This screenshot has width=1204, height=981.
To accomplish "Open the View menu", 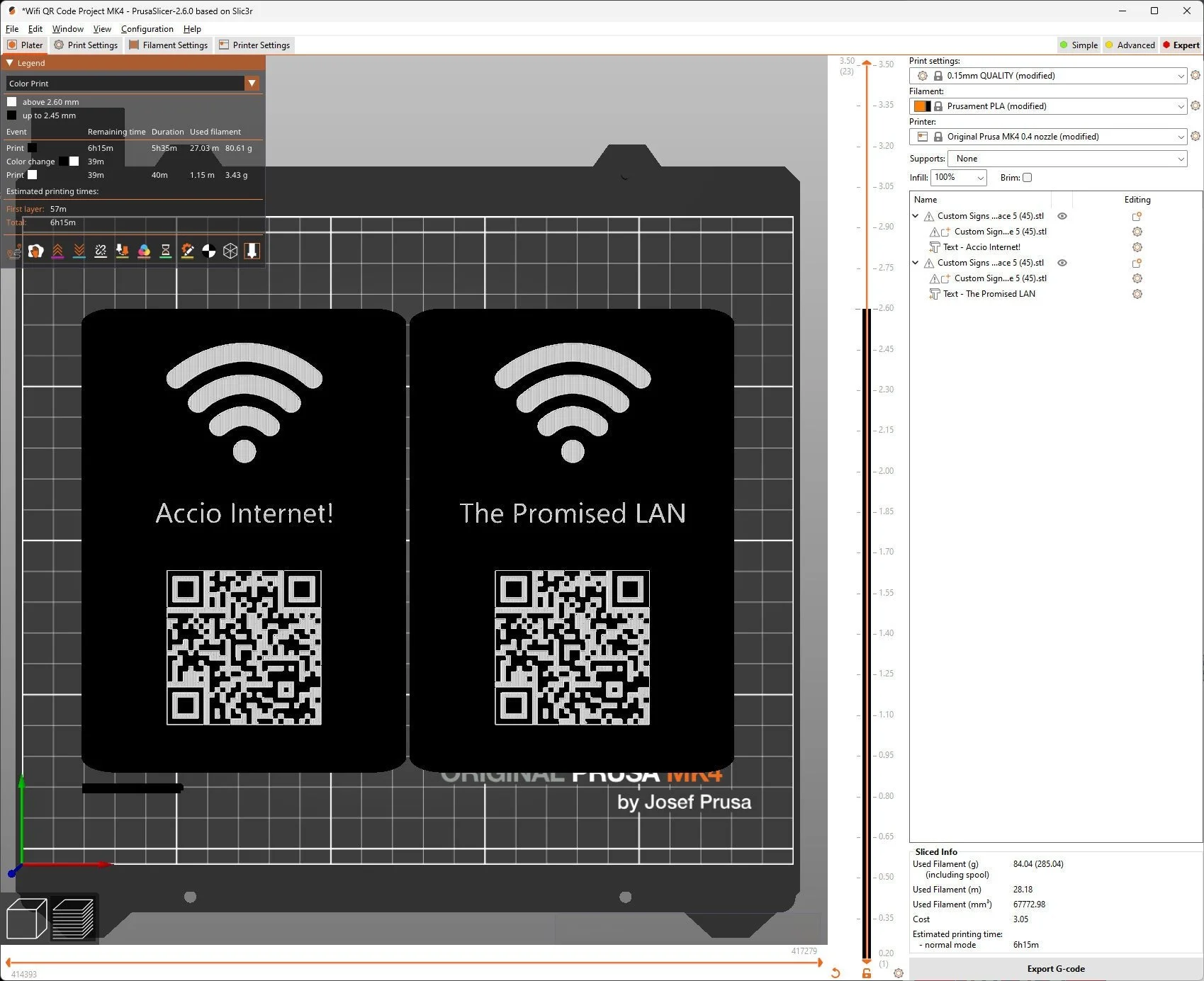I will tap(102, 29).
